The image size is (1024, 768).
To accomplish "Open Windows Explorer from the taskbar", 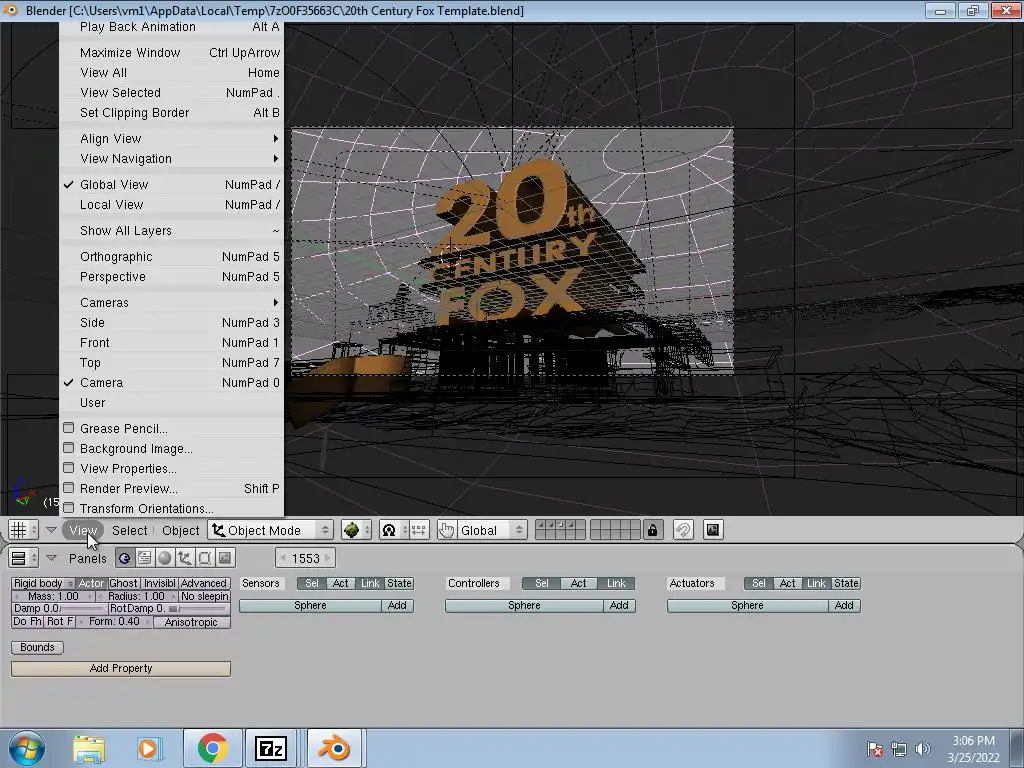I will (89, 749).
